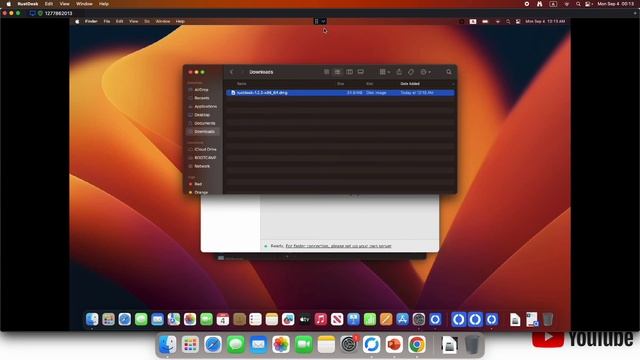Click the Finder share icon
The width and height of the screenshot is (640, 360).
[399, 72]
